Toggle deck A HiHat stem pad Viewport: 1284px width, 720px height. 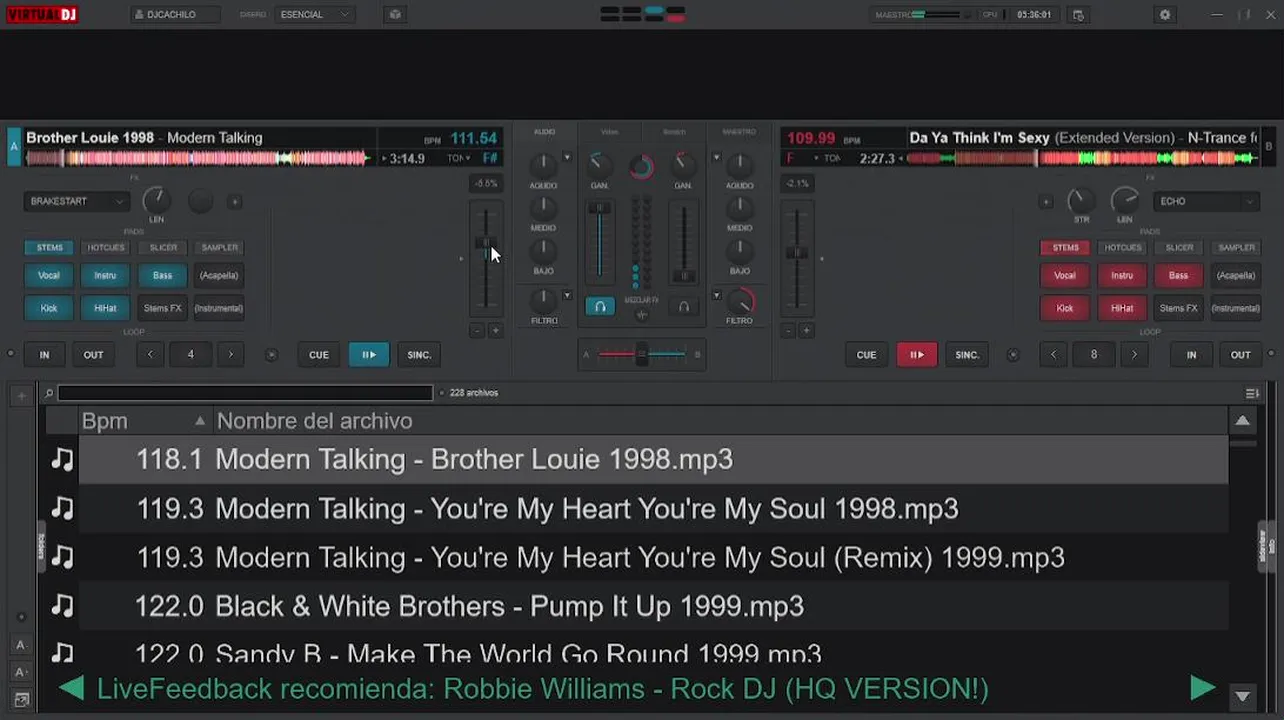click(x=105, y=308)
